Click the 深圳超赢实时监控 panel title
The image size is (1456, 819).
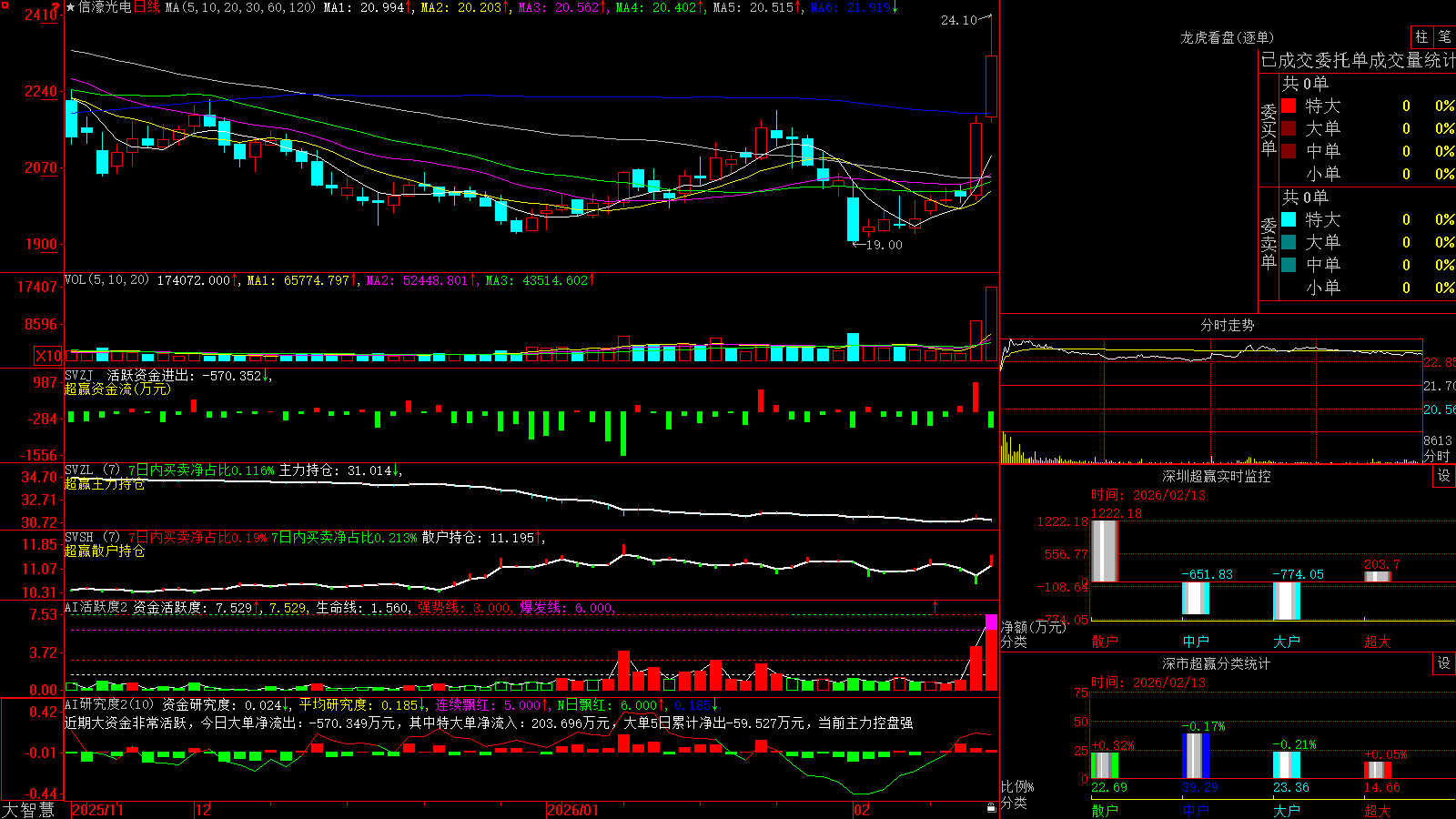[1217, 476]
